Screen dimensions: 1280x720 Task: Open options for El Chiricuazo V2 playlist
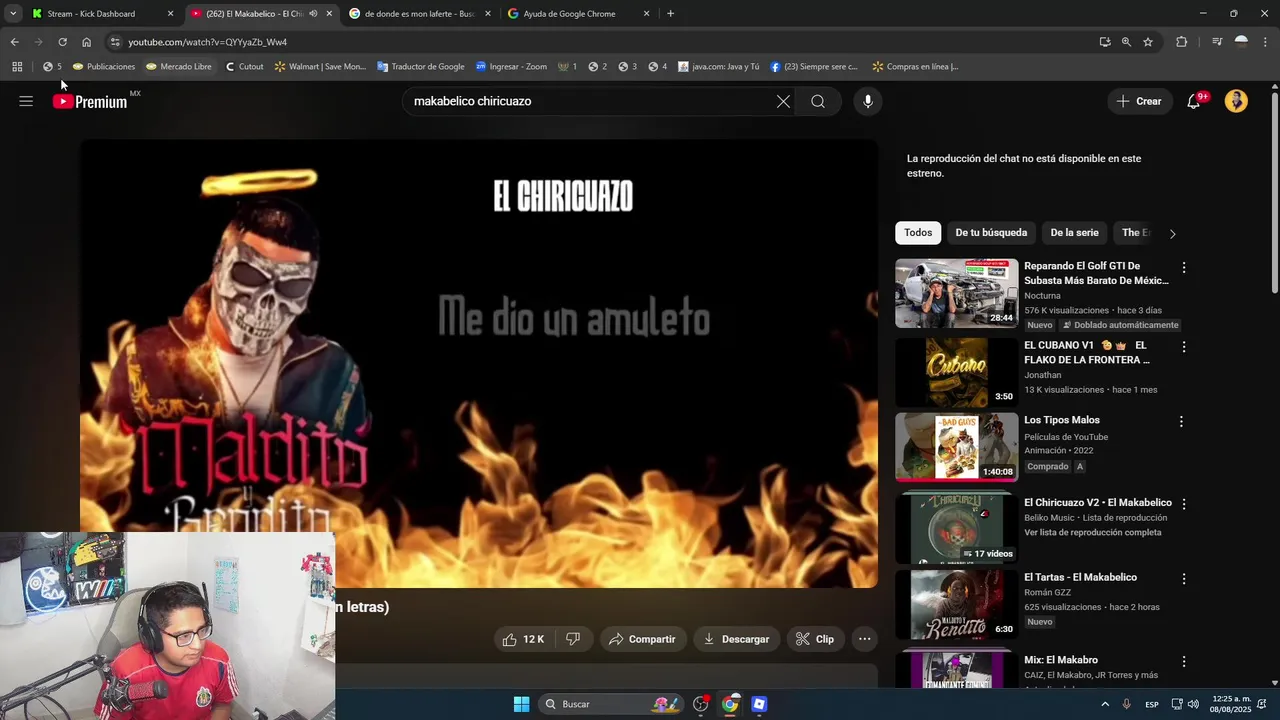coord(1184,504)
